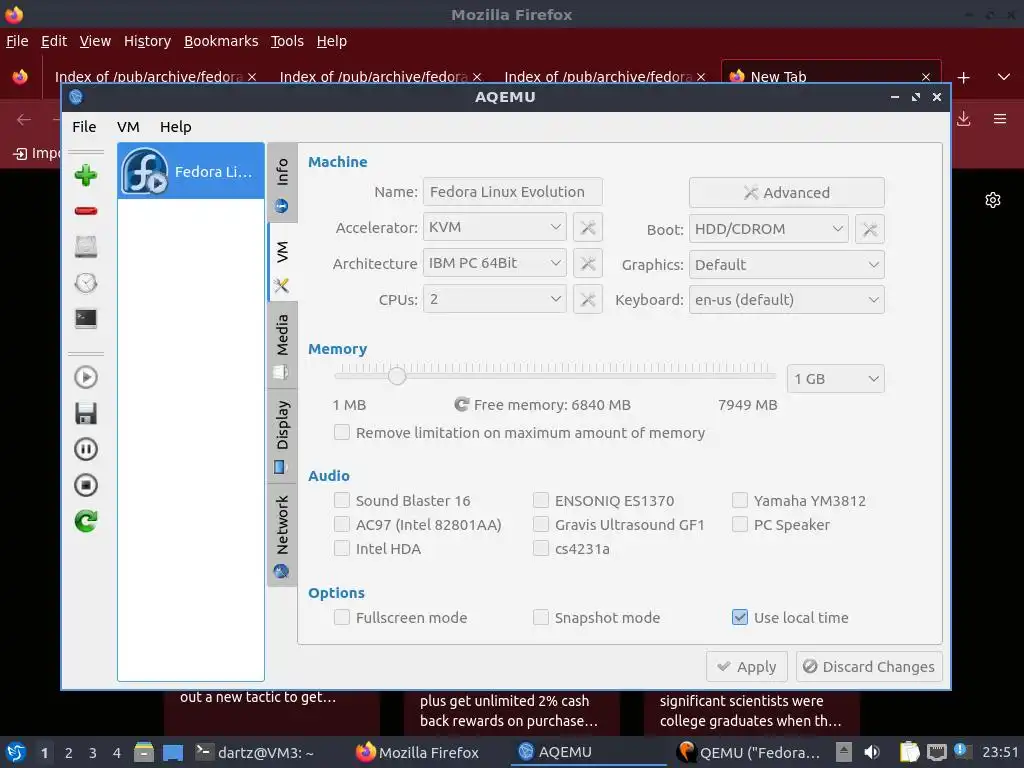Click volume speaker icon in system tray
Screen dimensions: 1024x768
click(872, 752)
